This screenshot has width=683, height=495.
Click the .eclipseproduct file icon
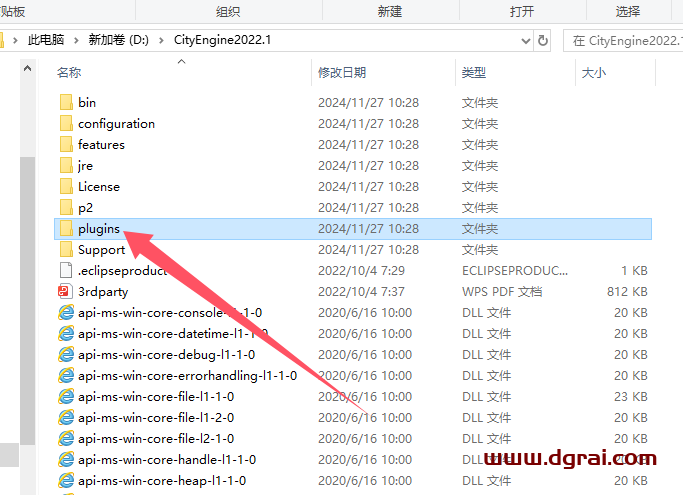pos(66,270)
